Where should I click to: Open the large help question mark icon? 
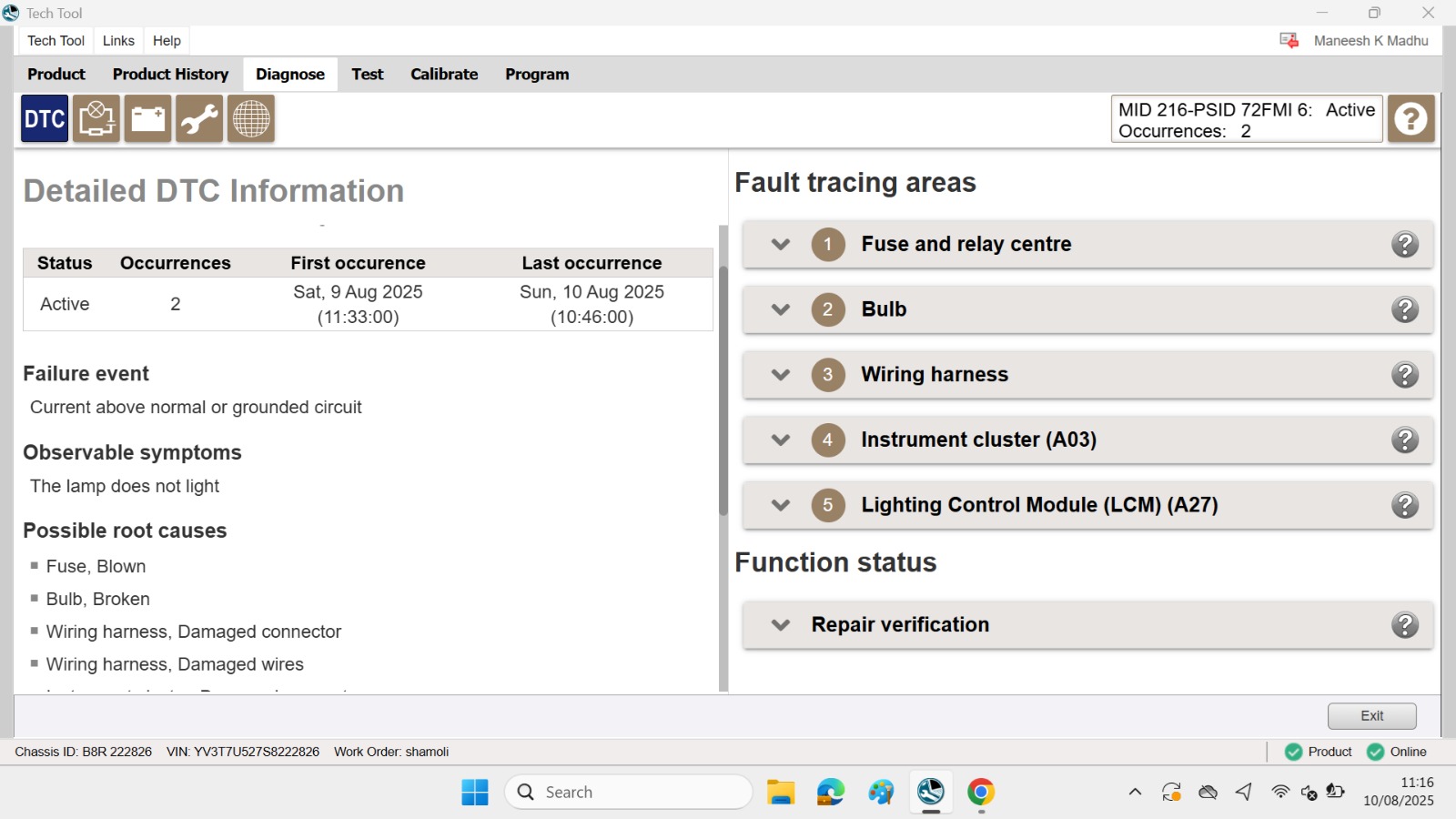tap(1410, 119)
